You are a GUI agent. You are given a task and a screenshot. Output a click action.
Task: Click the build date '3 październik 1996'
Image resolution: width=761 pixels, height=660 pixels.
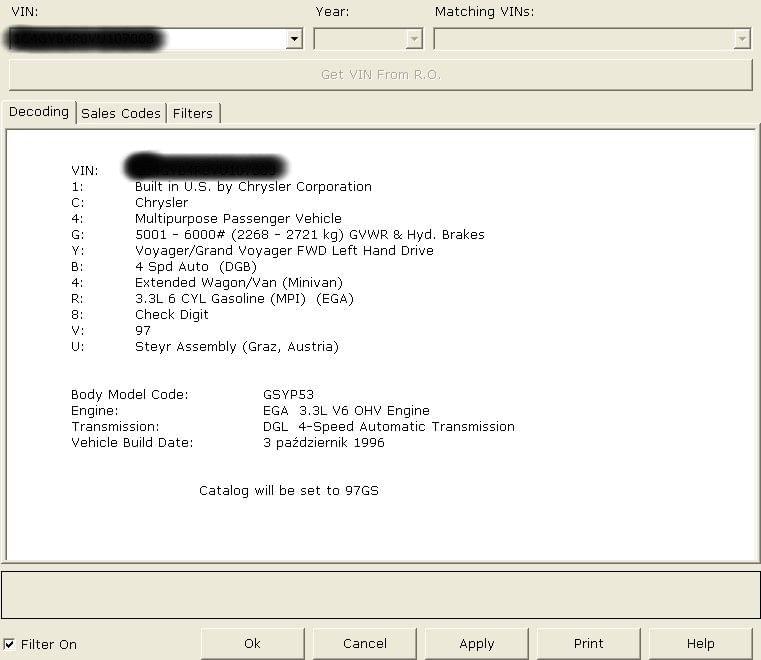(x=324, y=443)
